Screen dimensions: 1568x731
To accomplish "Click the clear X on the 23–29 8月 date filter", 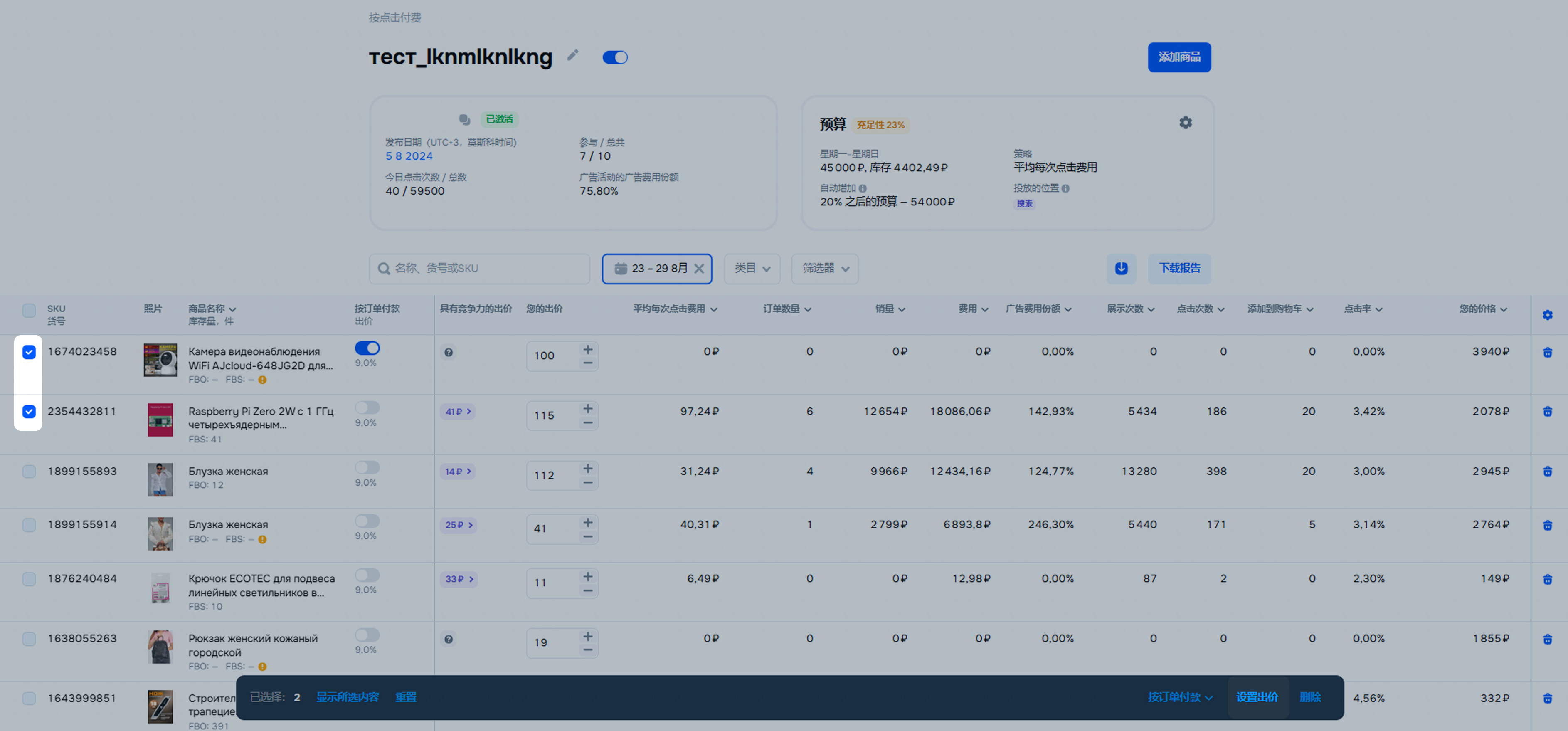I will tap(699, 269).
